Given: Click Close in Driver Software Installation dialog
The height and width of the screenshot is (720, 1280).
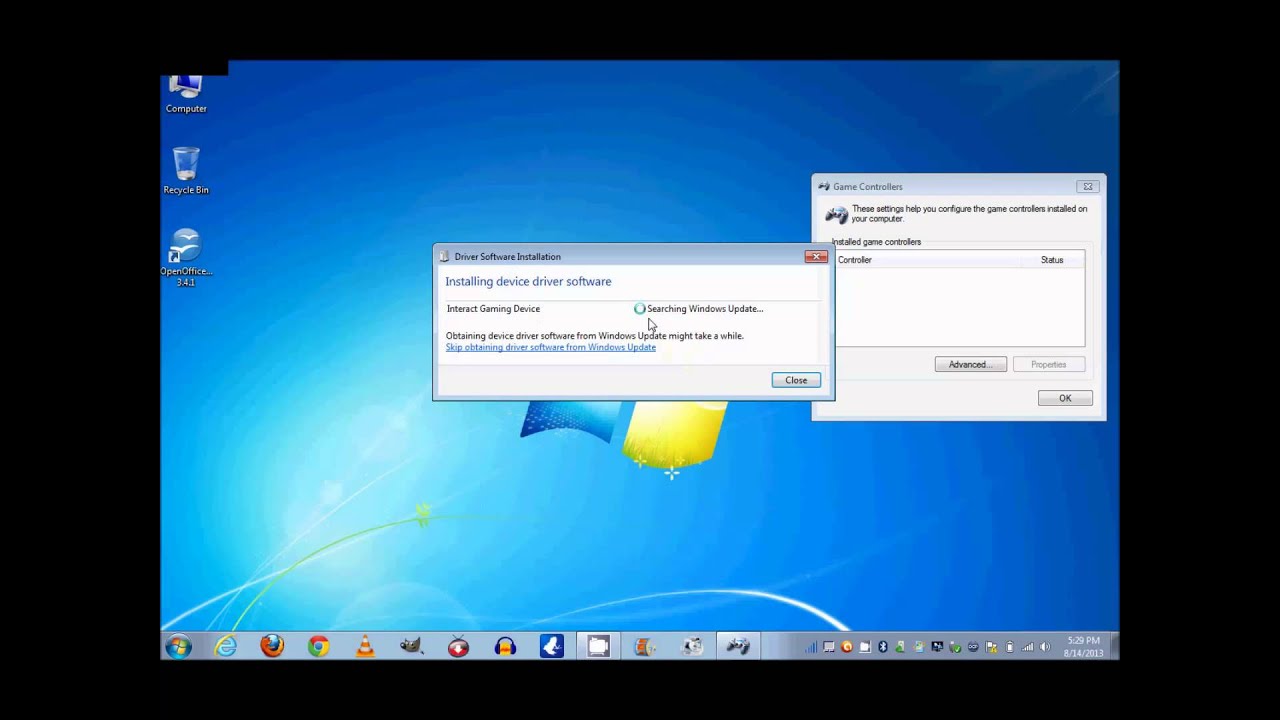Looking at the screenshot, I should (796, 380).
